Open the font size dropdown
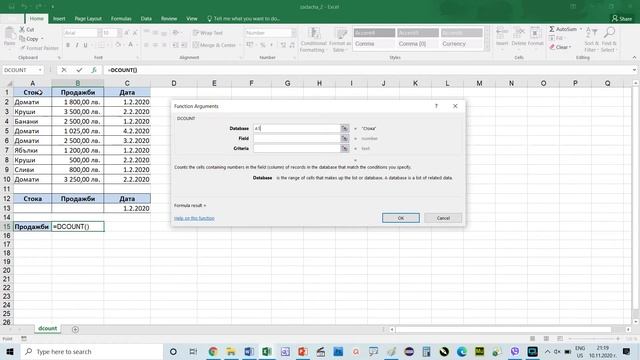This screenshot has height=360, width=640. (x=119, y=33)
